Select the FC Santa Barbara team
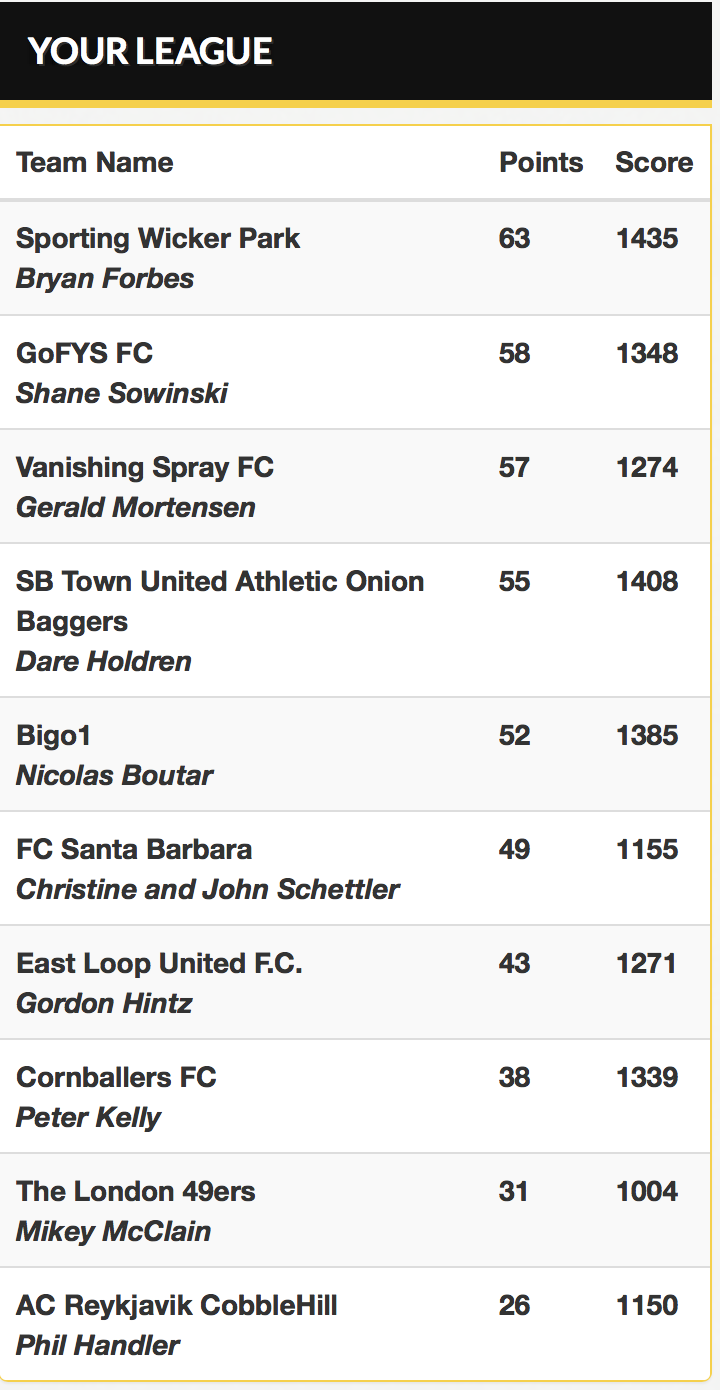The image size is (720, 1390). click(x=134, y=849)
